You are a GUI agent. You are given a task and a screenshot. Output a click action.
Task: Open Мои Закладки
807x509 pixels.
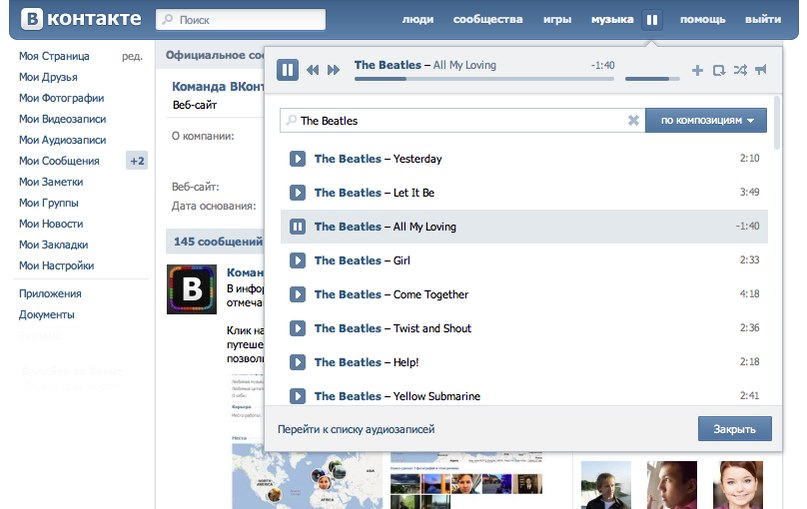point(54,245)
